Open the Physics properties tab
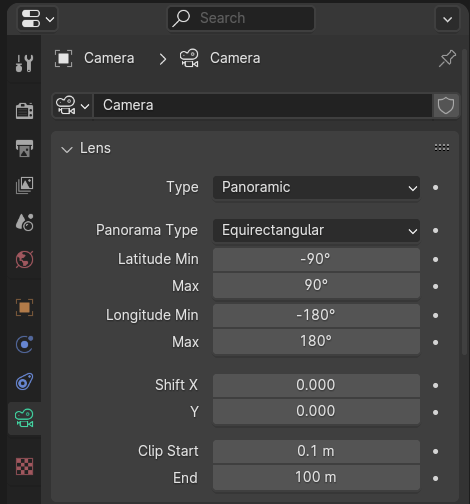The width and height of the screenshot is (470, 504). 24,344
